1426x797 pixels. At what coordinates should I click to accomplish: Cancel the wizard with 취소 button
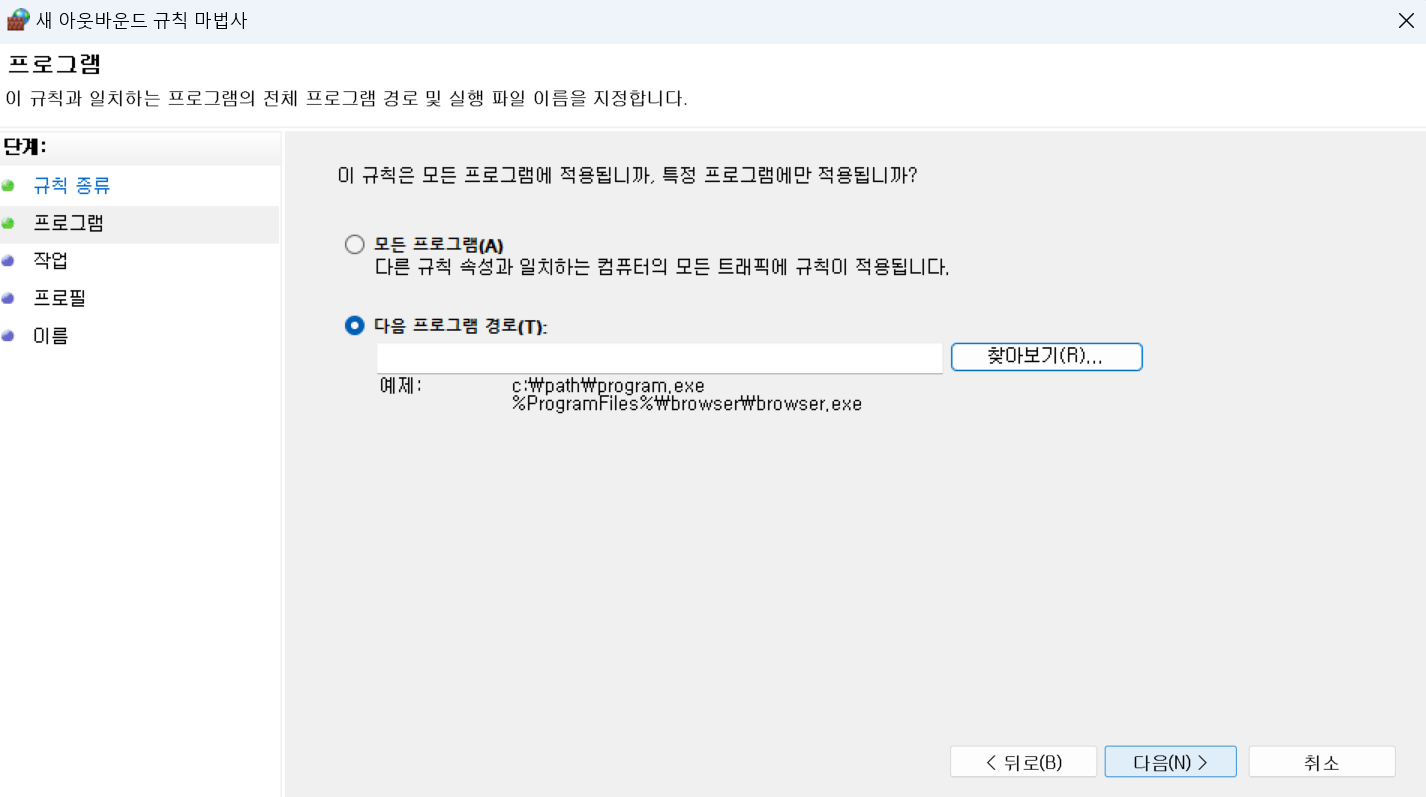1321,762
